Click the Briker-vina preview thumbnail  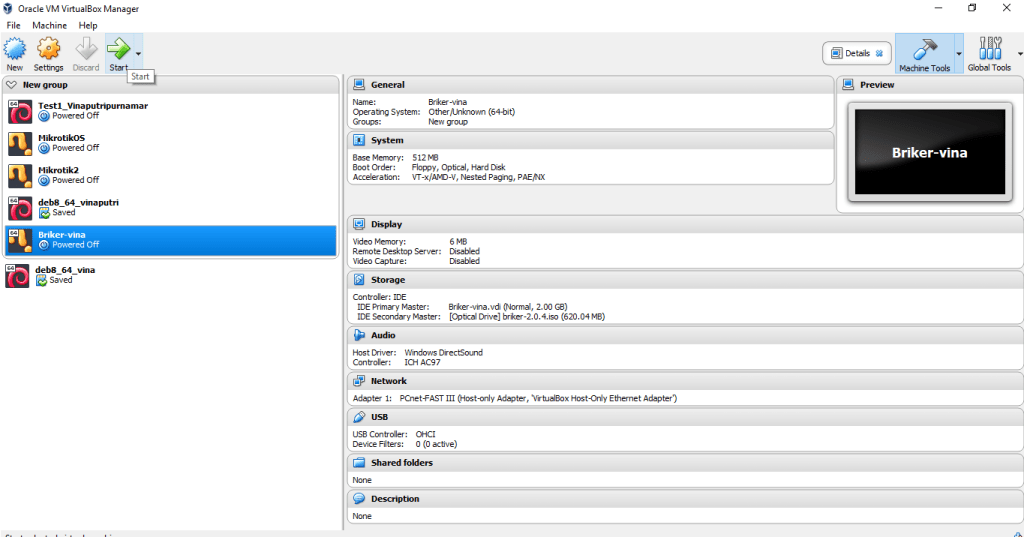pyautogui.click(x=929, y=153)
